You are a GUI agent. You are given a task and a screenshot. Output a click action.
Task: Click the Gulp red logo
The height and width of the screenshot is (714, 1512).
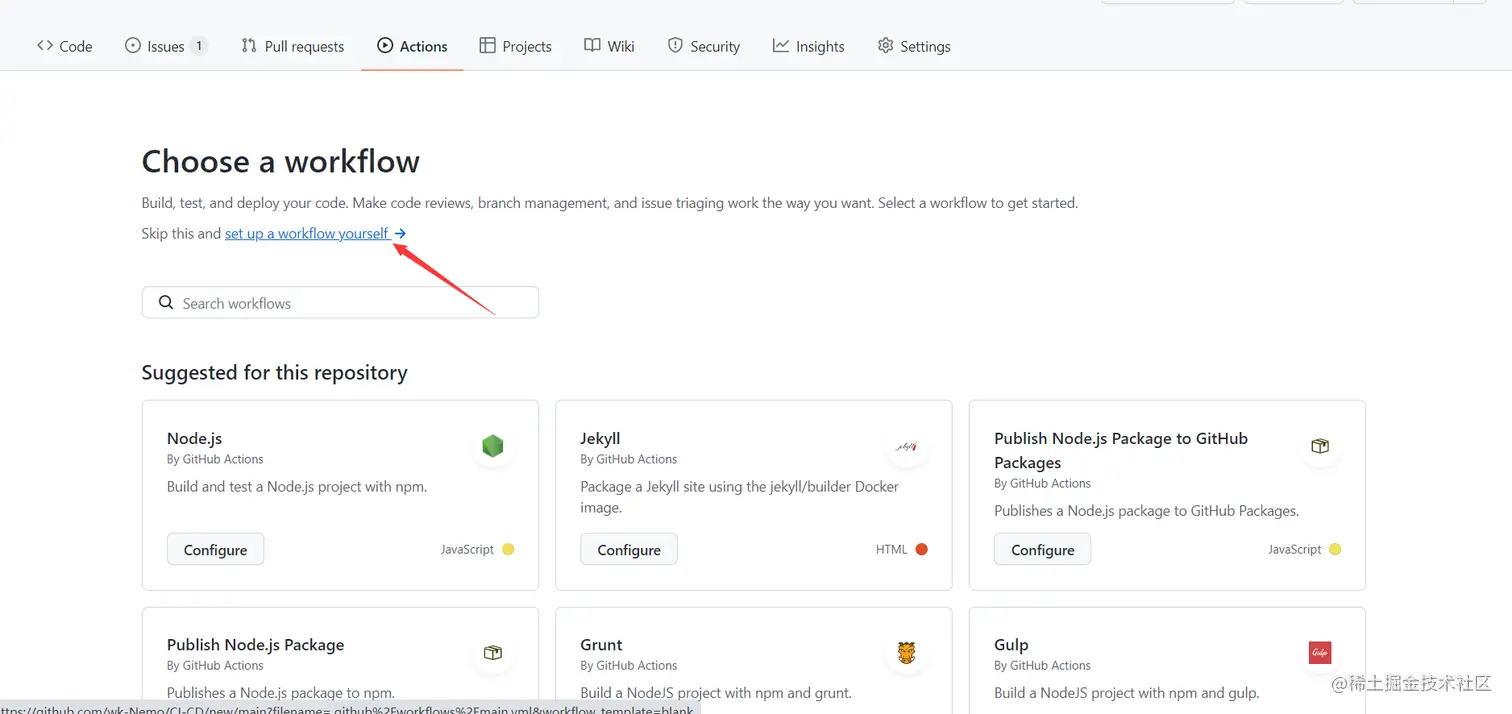pyautogui.click(x=1320, y=653)
